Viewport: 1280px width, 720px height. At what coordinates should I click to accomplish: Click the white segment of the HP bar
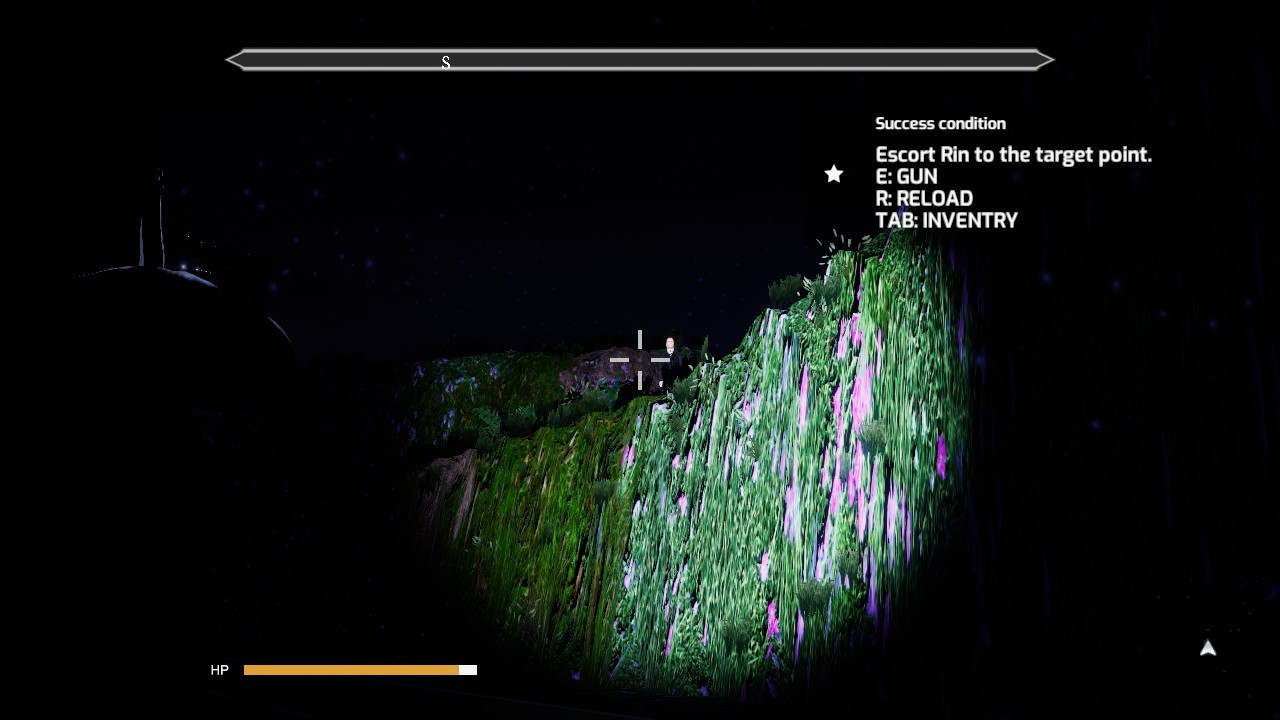tap(467, 669)
